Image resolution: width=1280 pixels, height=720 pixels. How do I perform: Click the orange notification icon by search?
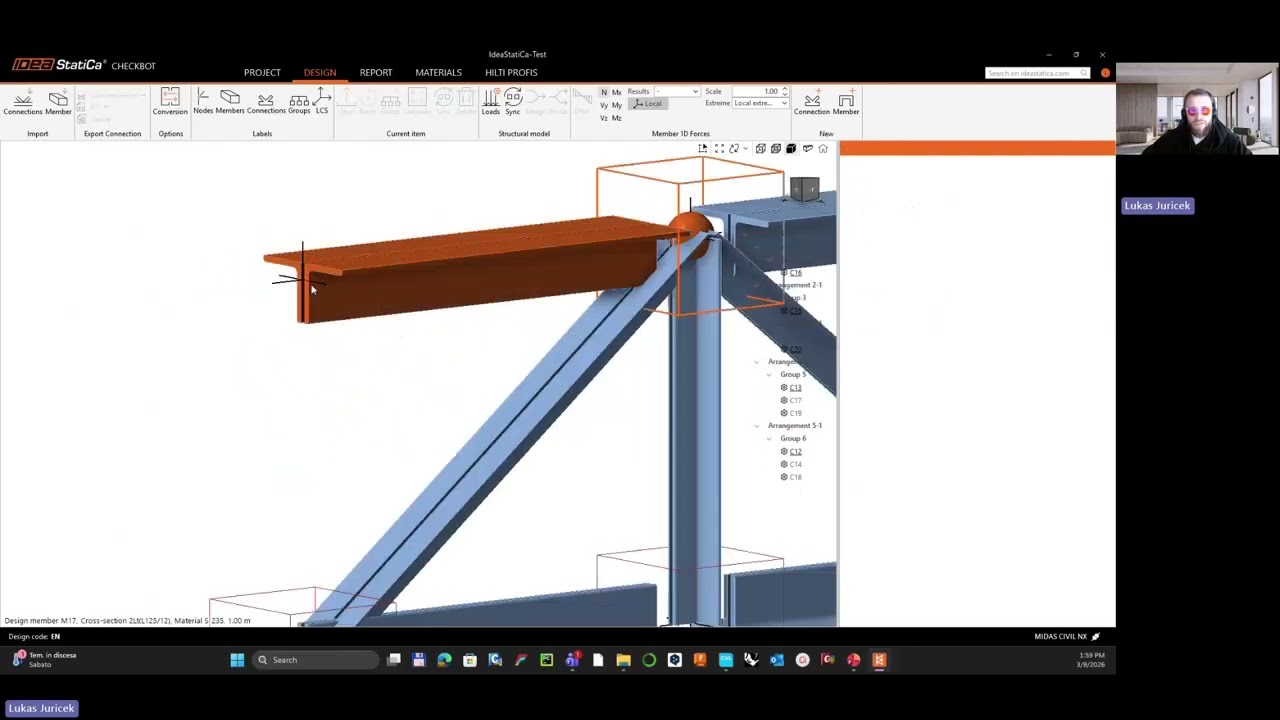[1105, 73]
